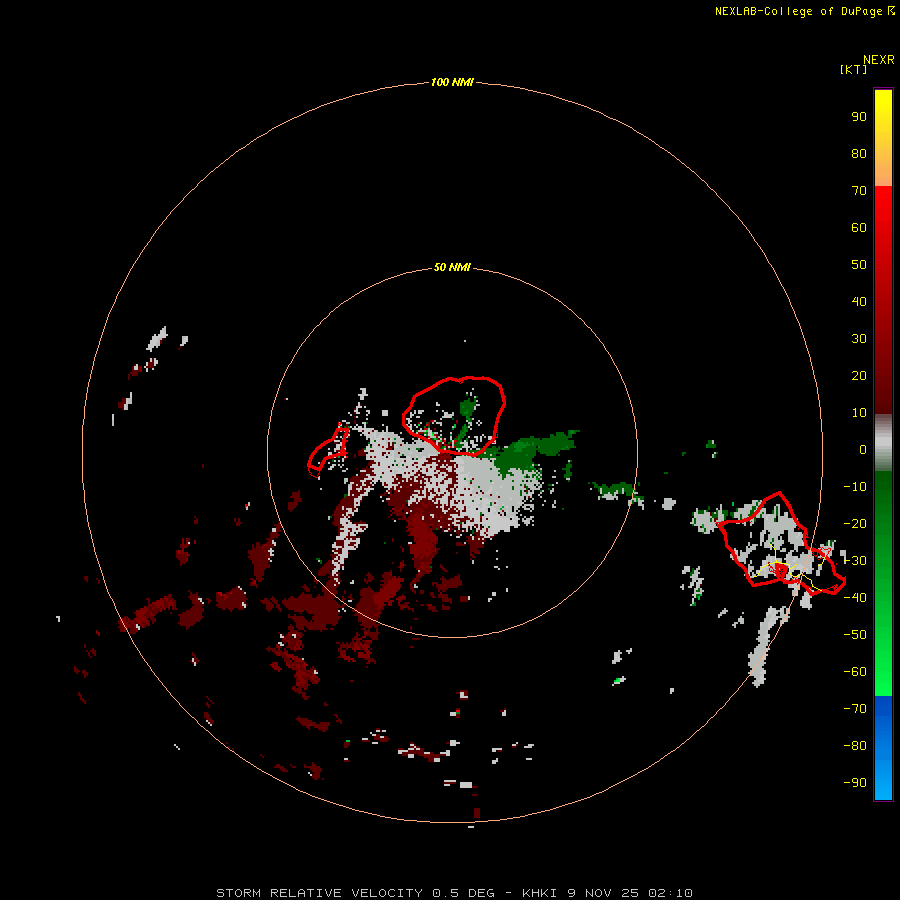Click the 50 NMI range ring label
900x900 pixels.
tap(452, 267)
